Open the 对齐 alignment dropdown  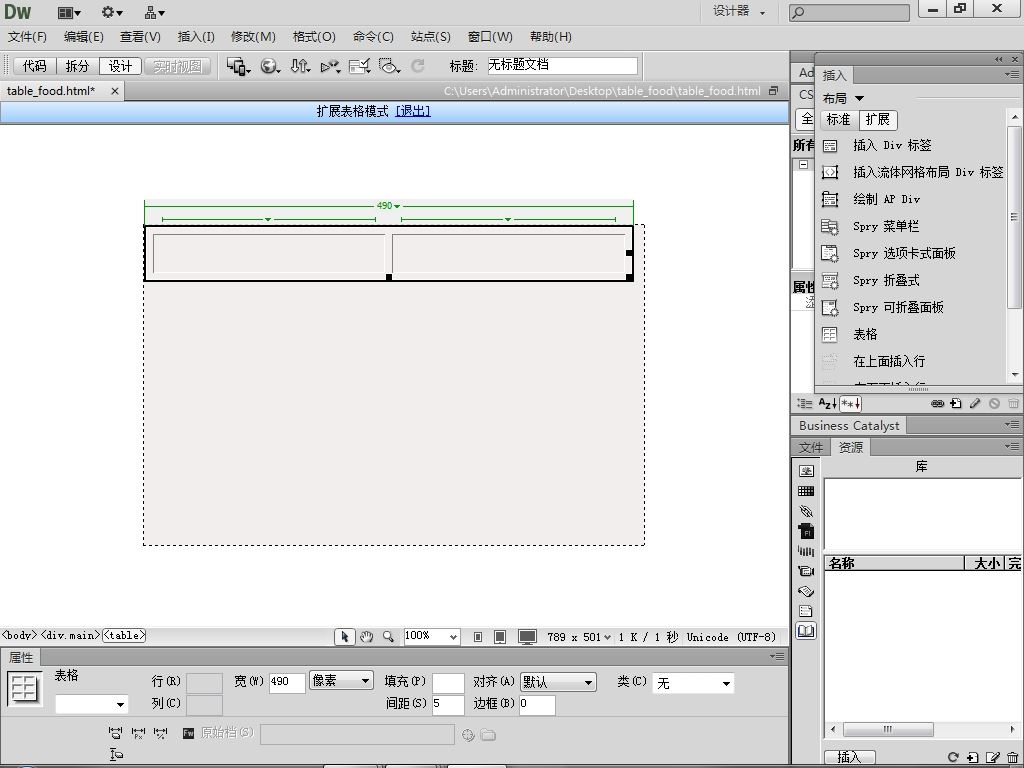pyautogui.click(x=558, y=682)
